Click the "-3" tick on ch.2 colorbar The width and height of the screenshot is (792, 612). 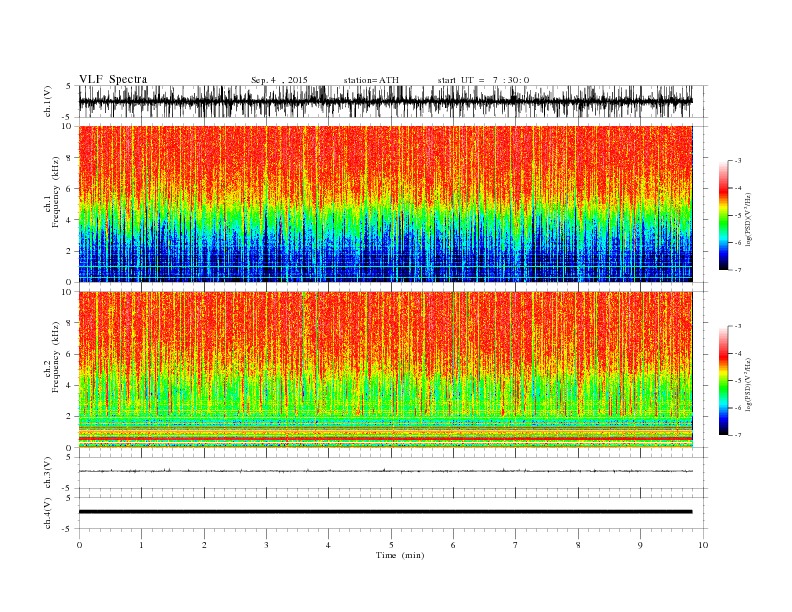click(x=737, y=327)
